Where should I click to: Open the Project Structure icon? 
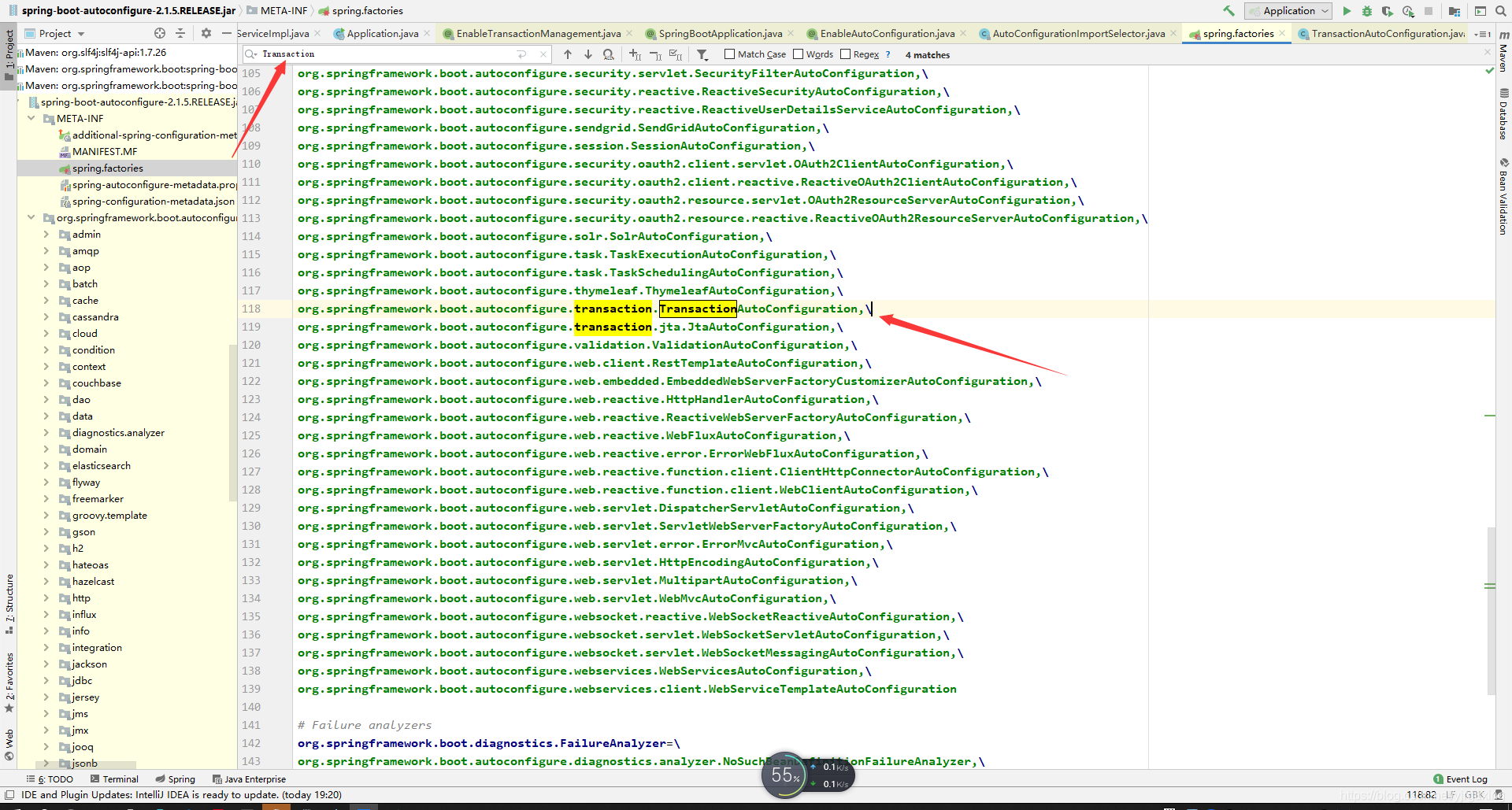tap(1455, 11)
